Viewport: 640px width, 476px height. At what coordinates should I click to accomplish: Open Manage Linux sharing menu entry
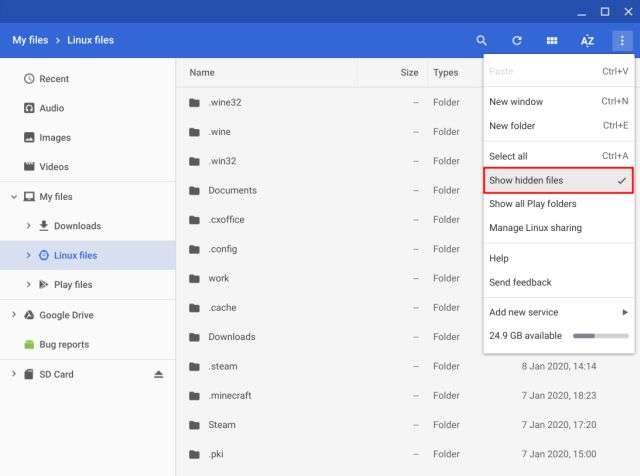(558, 228)
